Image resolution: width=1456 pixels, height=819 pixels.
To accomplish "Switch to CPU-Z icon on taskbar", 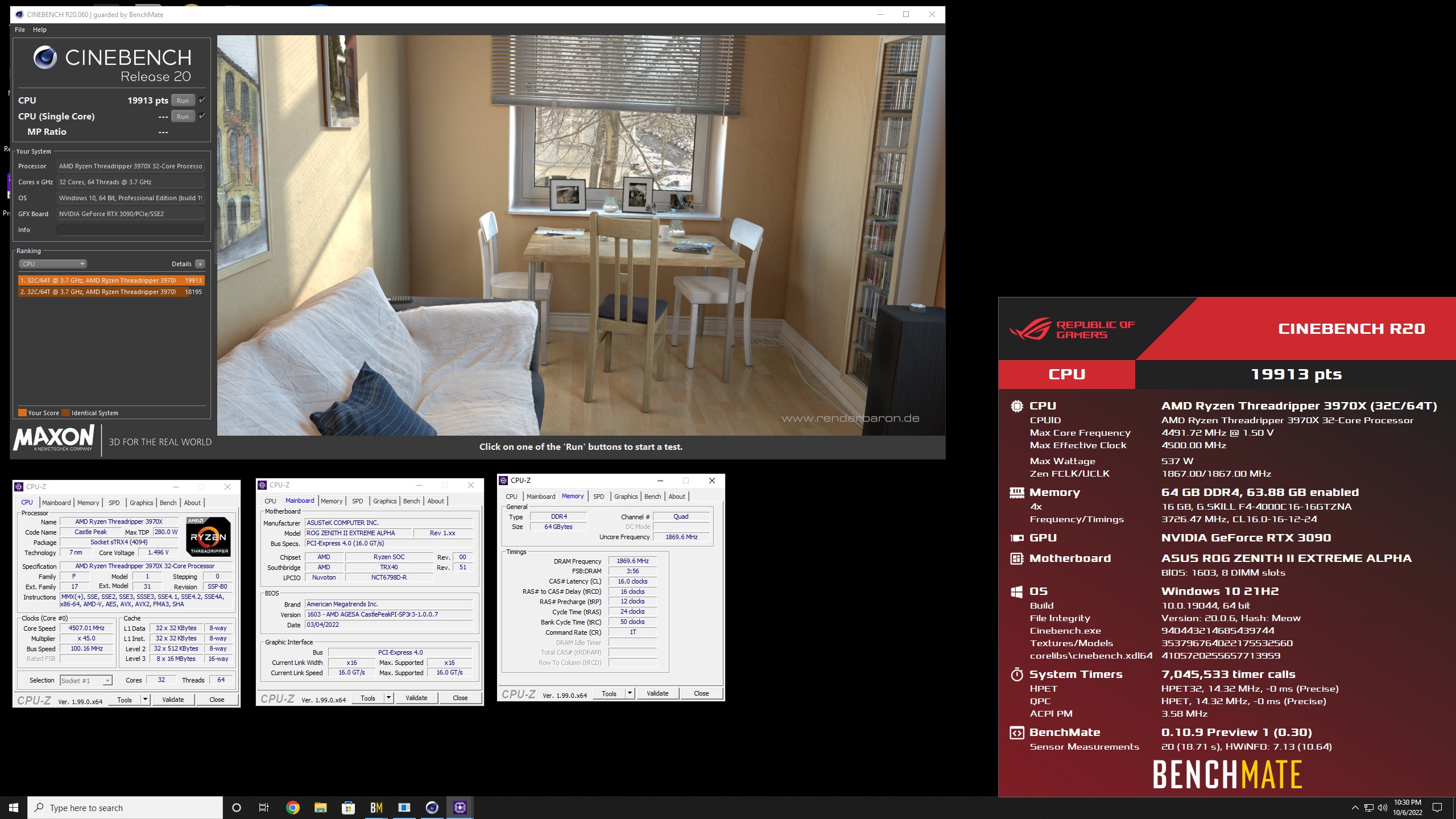I will [460, 808].
